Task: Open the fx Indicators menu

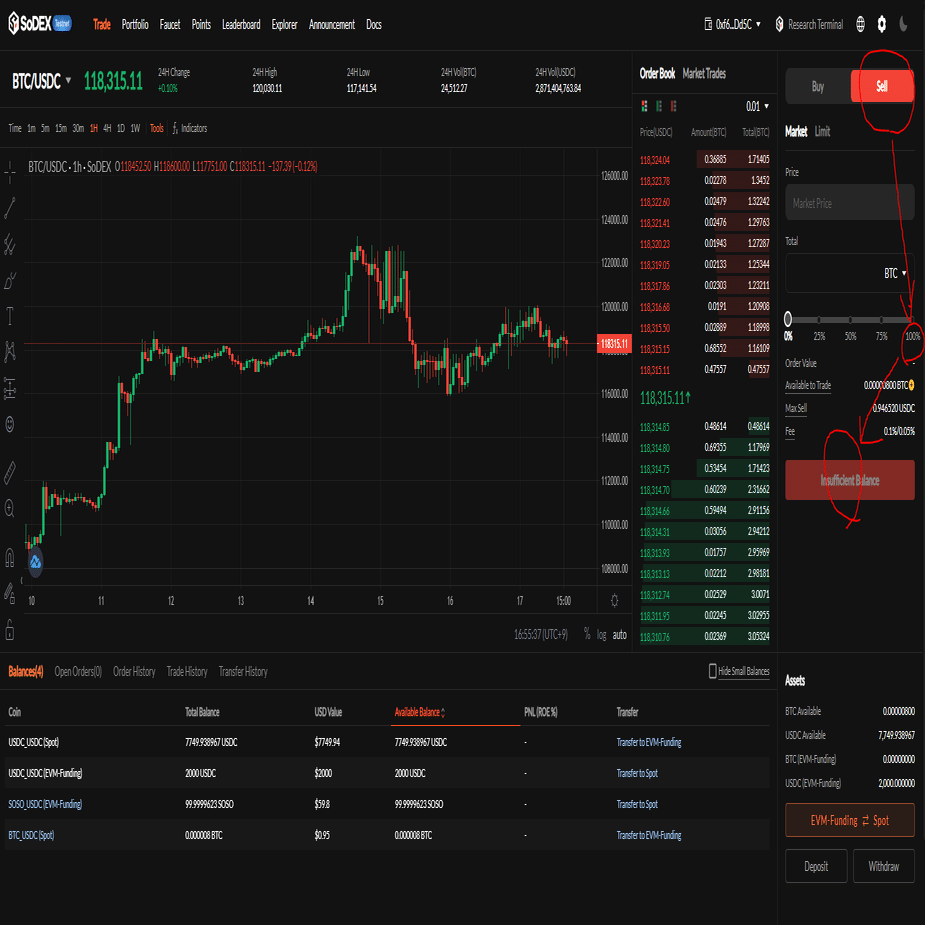Action: tap(190, 128)
